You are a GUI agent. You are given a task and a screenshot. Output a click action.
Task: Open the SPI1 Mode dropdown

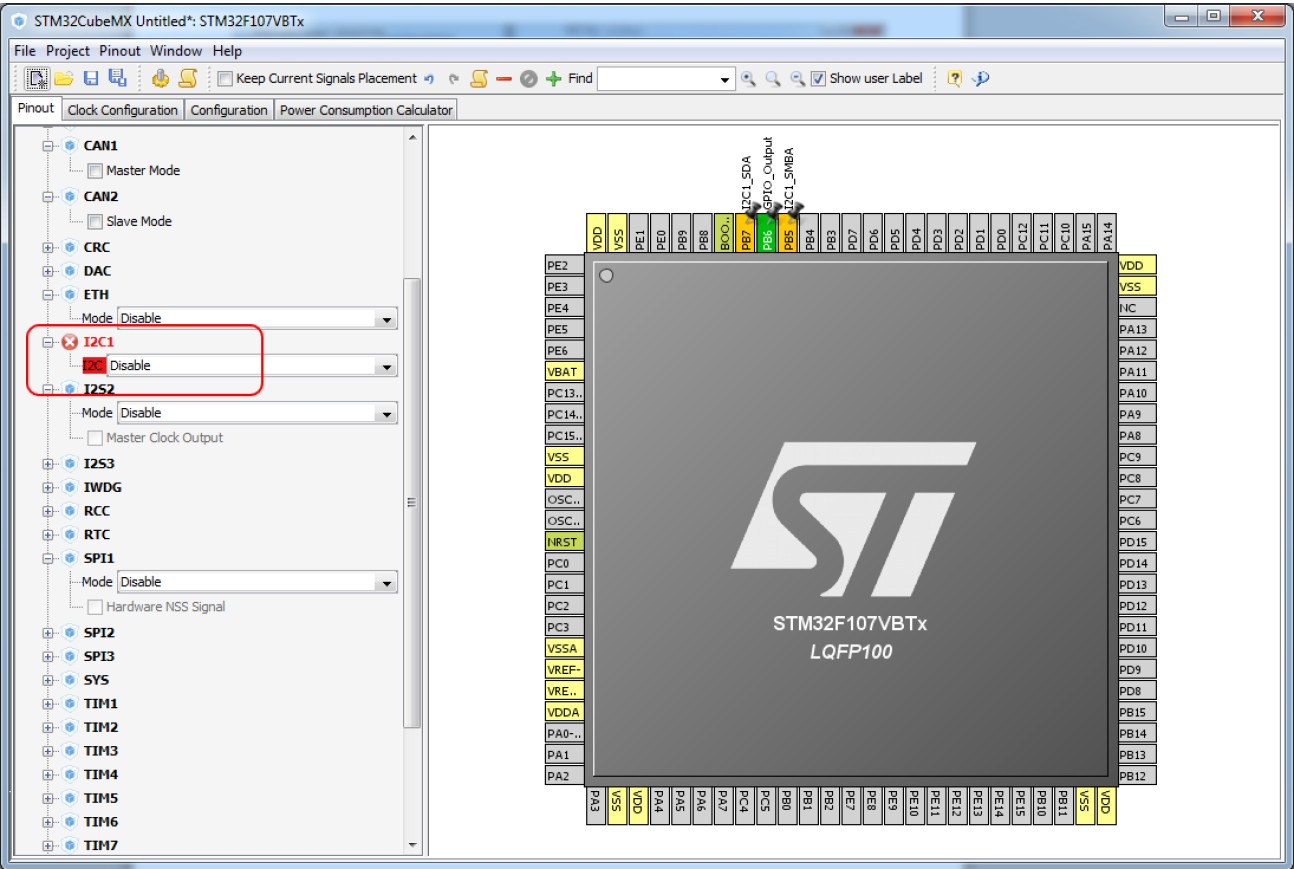[257, 582]
